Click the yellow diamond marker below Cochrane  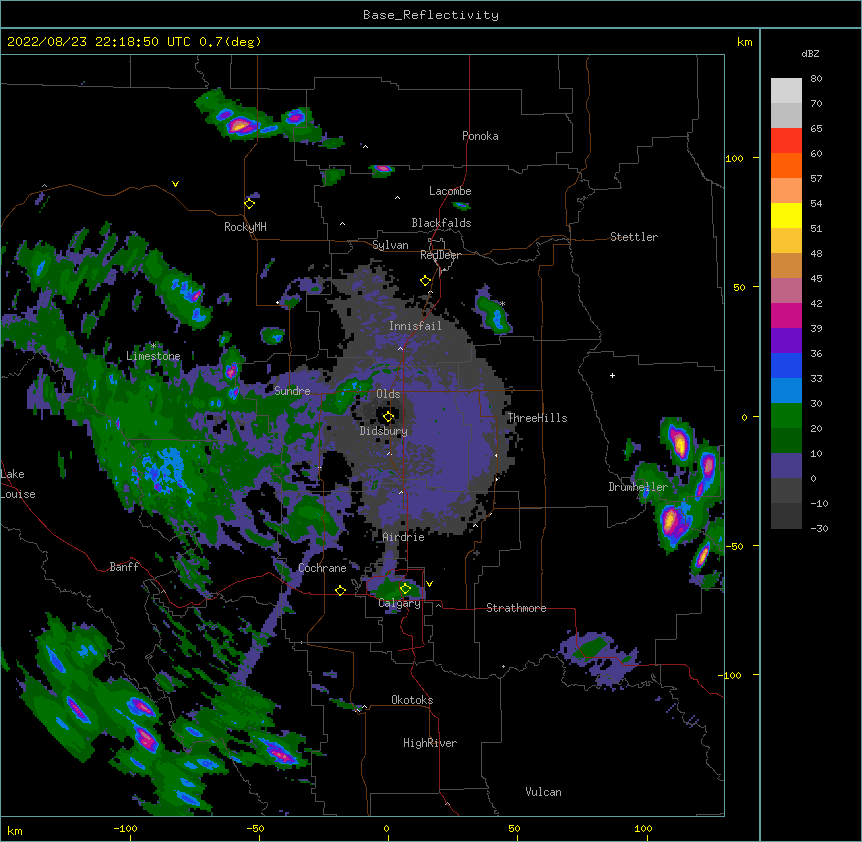340,590
